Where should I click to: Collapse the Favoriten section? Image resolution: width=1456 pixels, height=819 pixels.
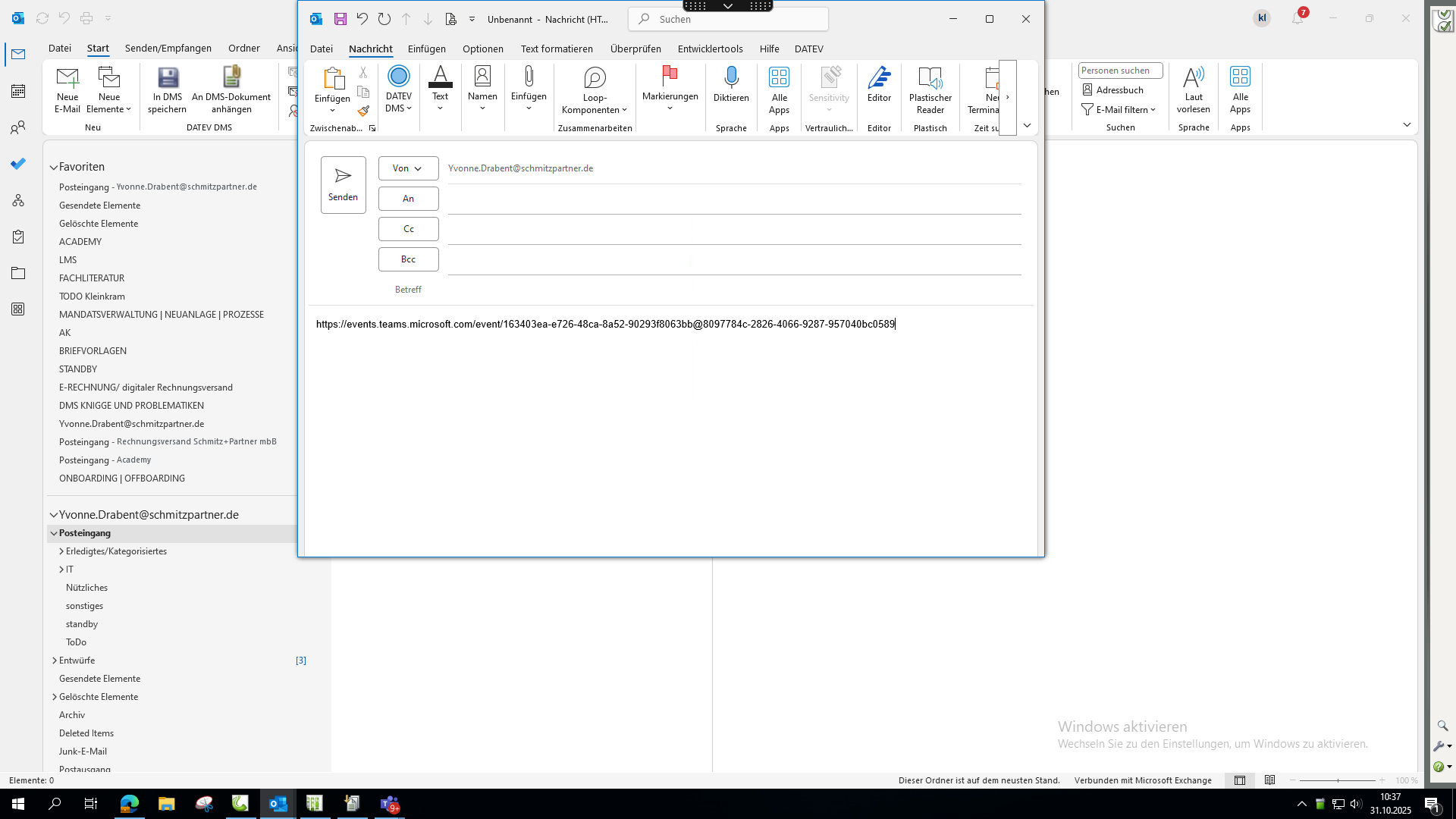pos(54,167)
